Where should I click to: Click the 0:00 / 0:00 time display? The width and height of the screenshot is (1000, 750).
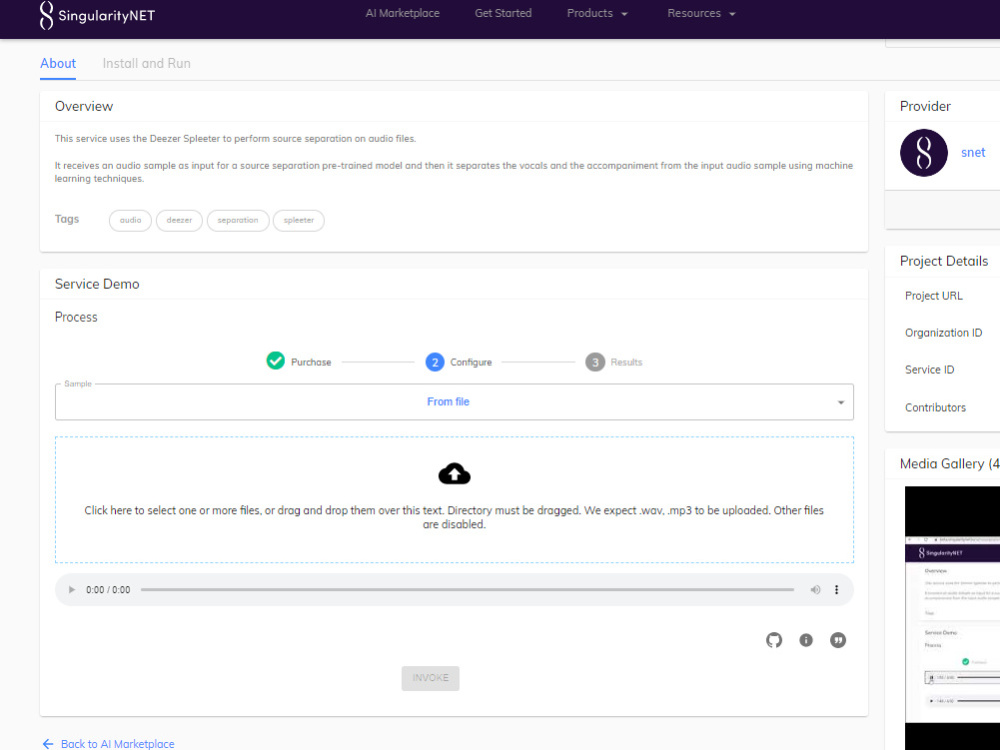pyautogui.click(x=108, y=590)
